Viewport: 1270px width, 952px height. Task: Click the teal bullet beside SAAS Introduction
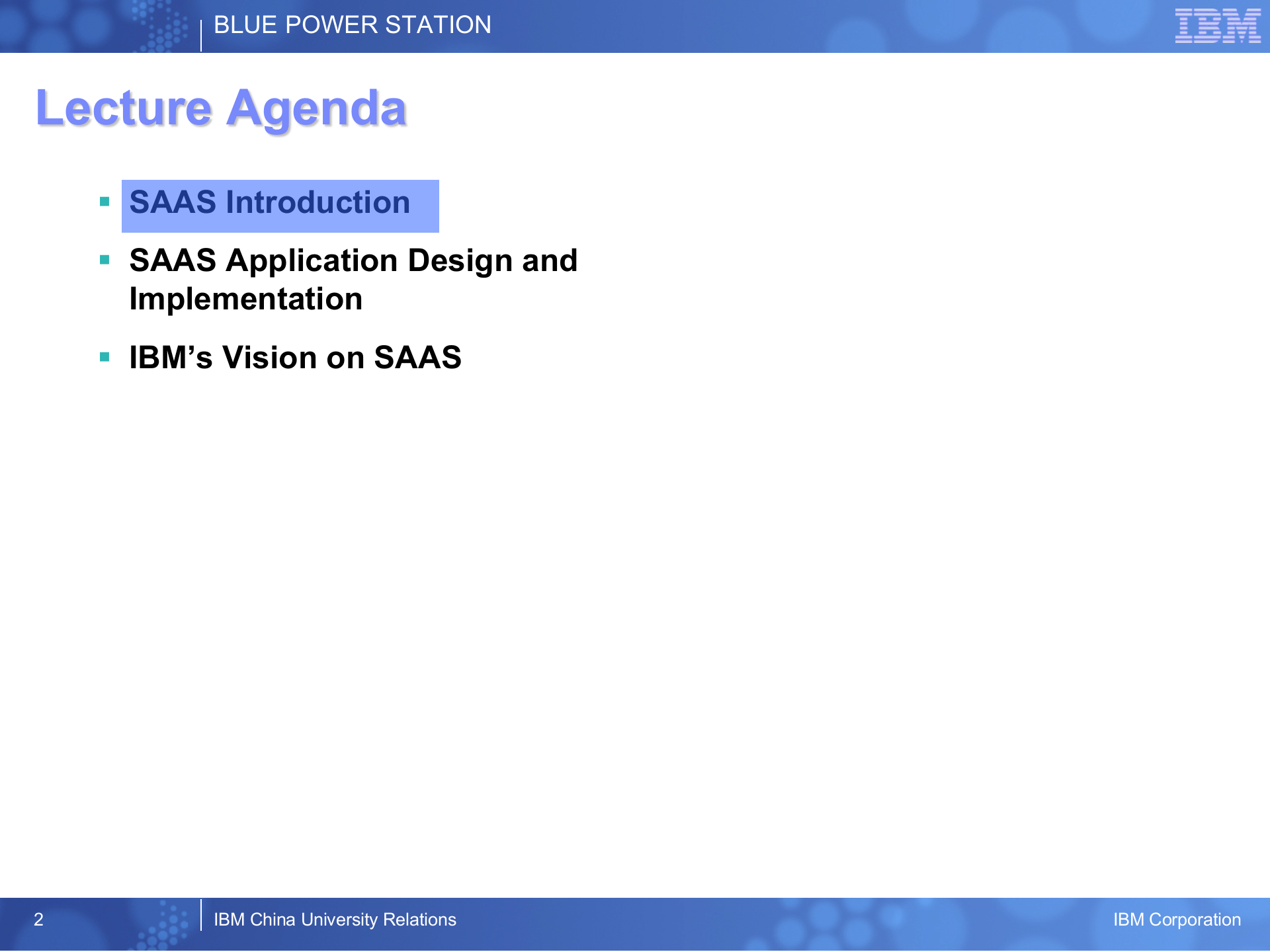105,202
